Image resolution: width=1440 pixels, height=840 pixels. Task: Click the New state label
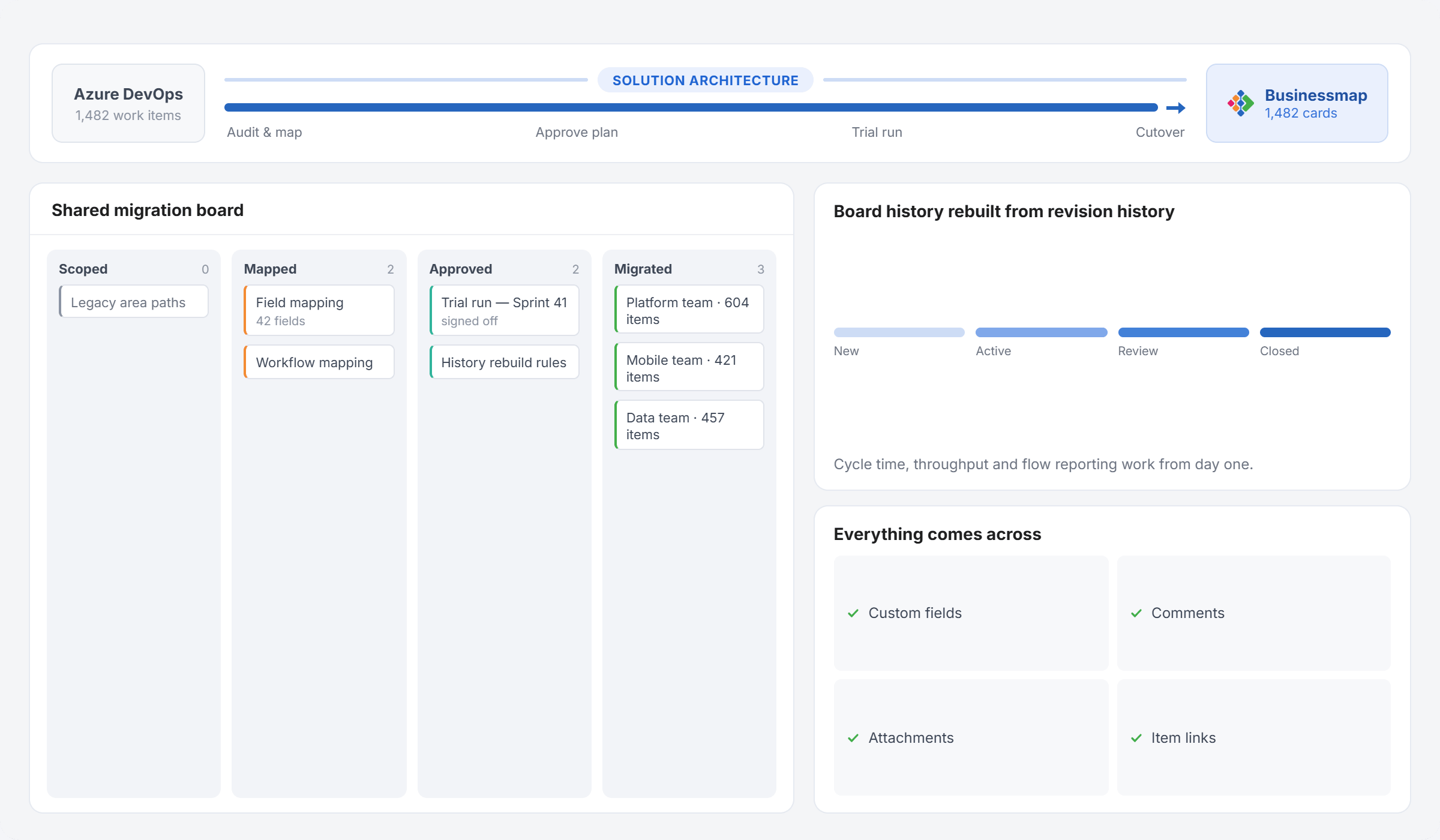click(847, 351)
